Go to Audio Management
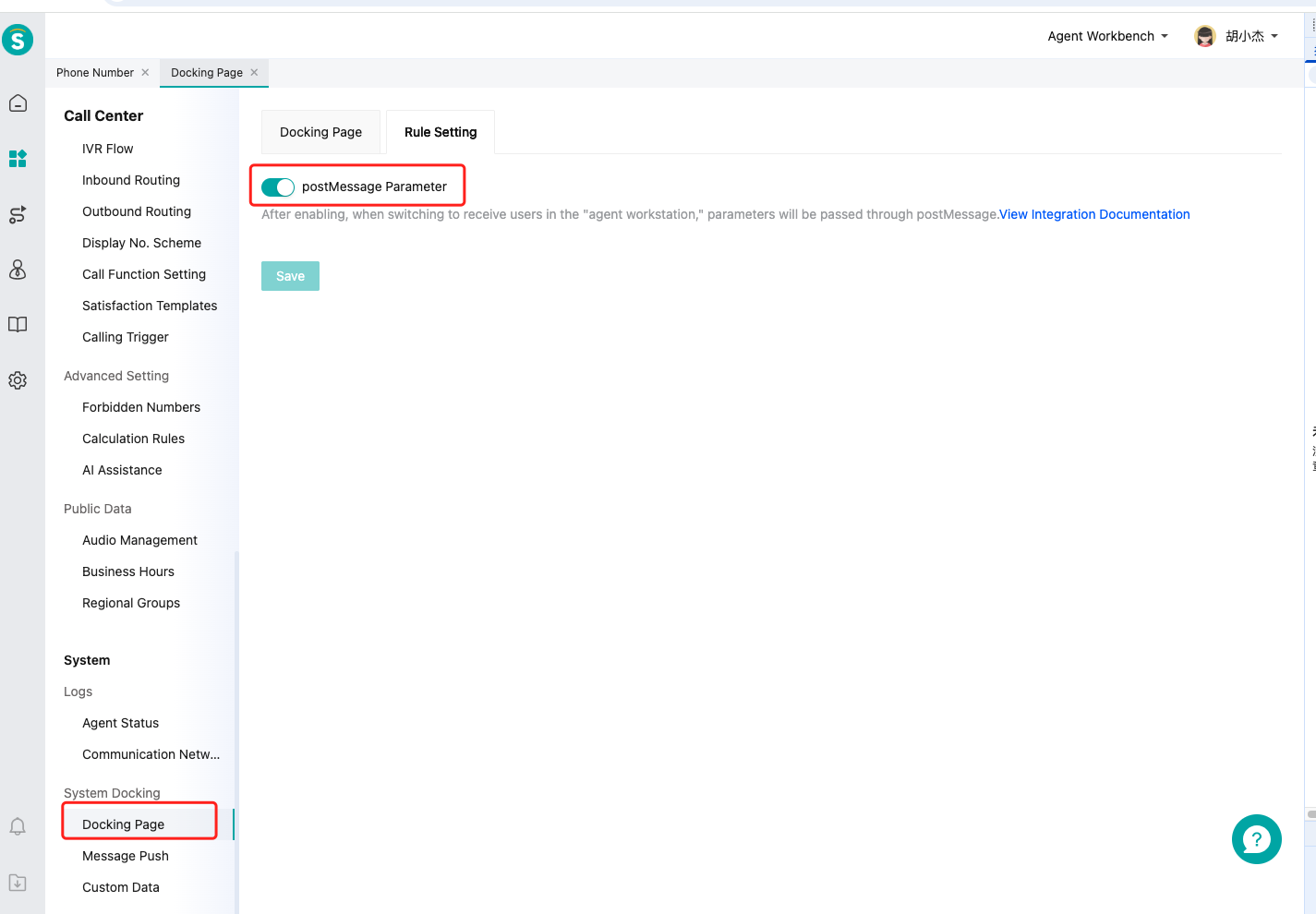 [x=139, y=540]
